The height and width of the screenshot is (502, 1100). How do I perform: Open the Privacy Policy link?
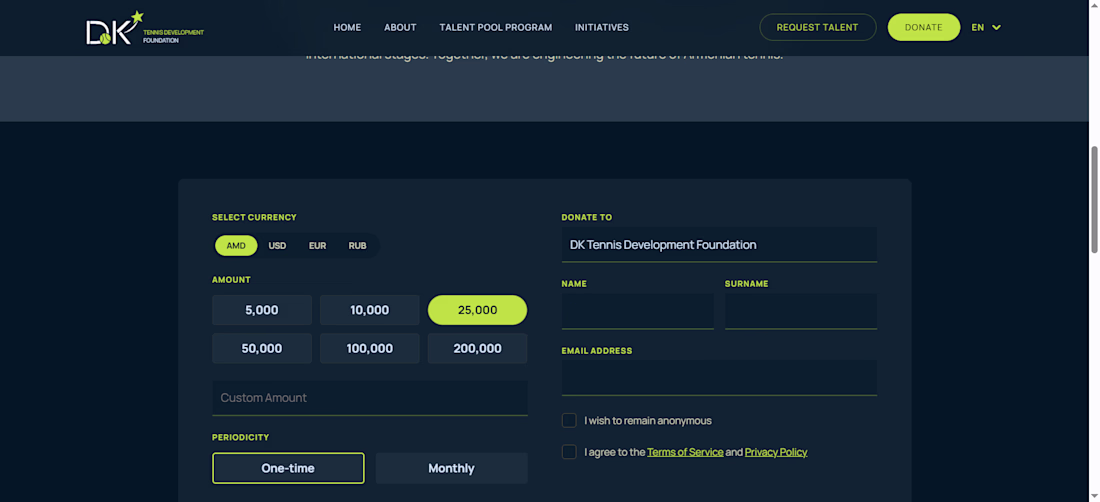point(776,452)
